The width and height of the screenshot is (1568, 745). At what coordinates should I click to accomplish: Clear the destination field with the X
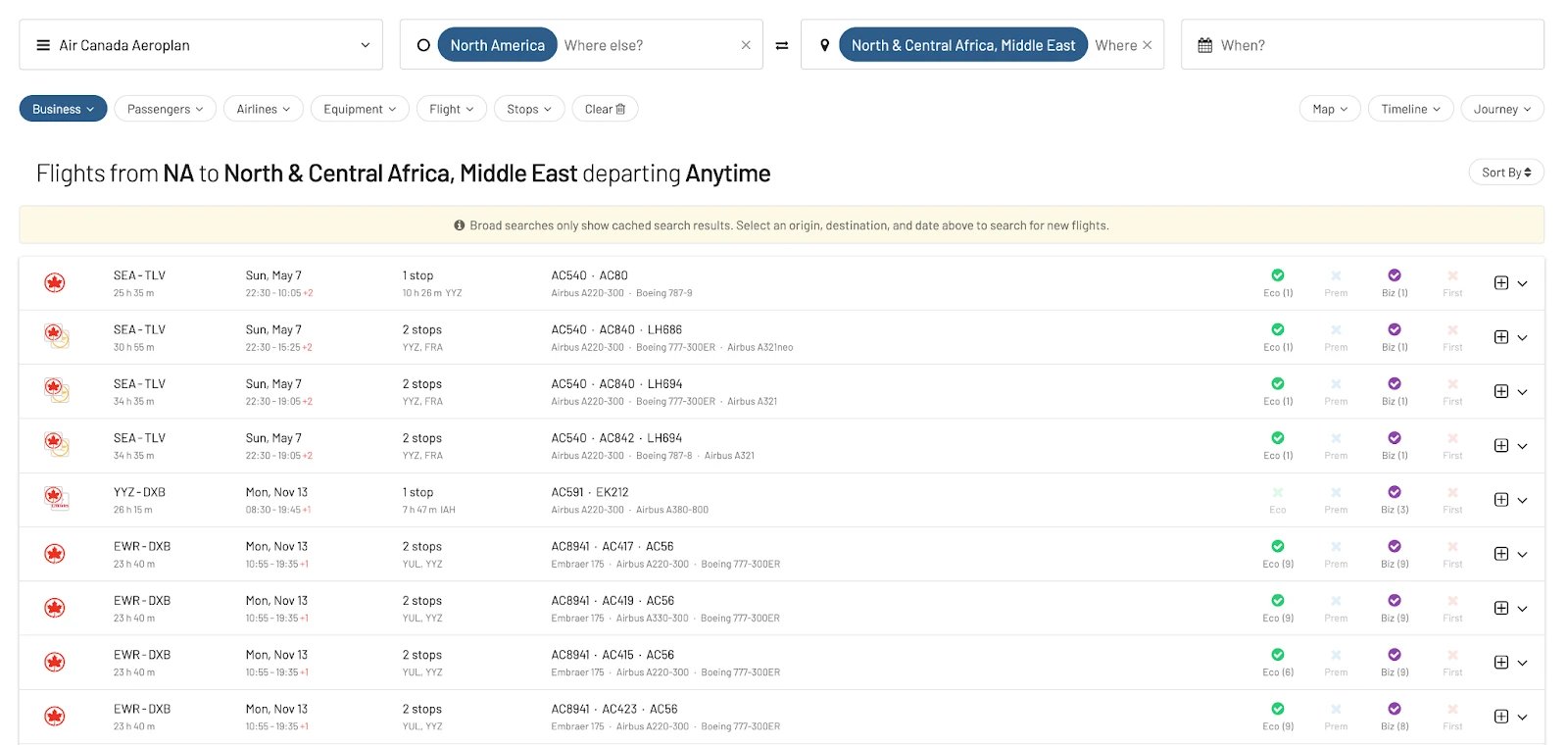[1148, 45]
